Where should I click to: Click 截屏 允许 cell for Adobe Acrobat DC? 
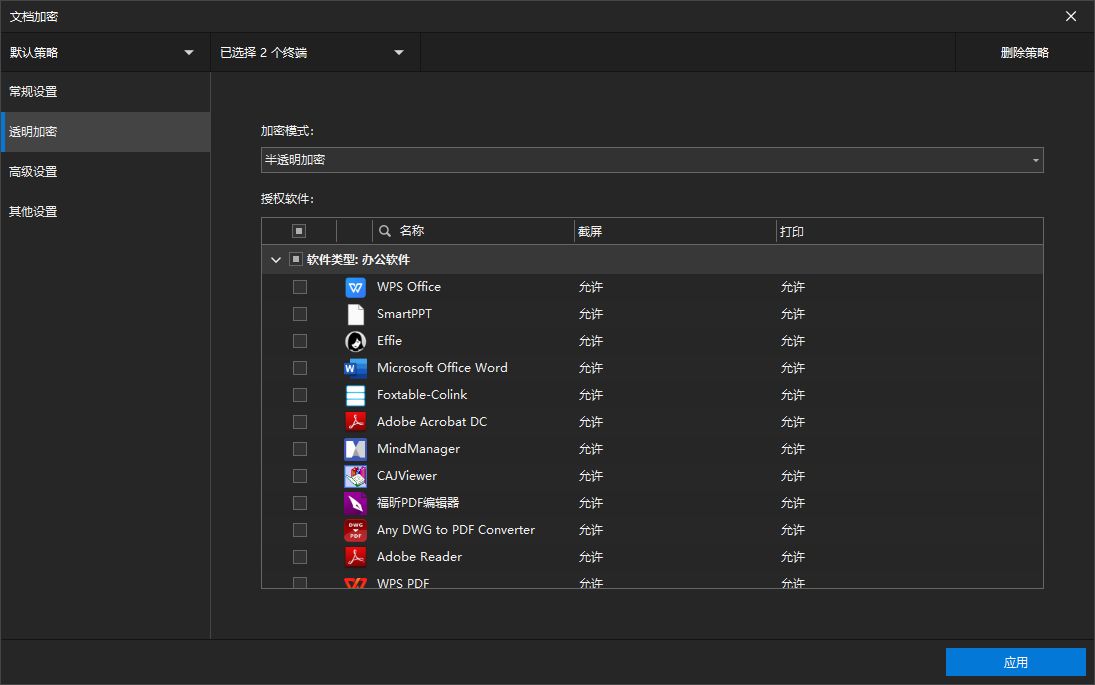click(x=591, y=422)
